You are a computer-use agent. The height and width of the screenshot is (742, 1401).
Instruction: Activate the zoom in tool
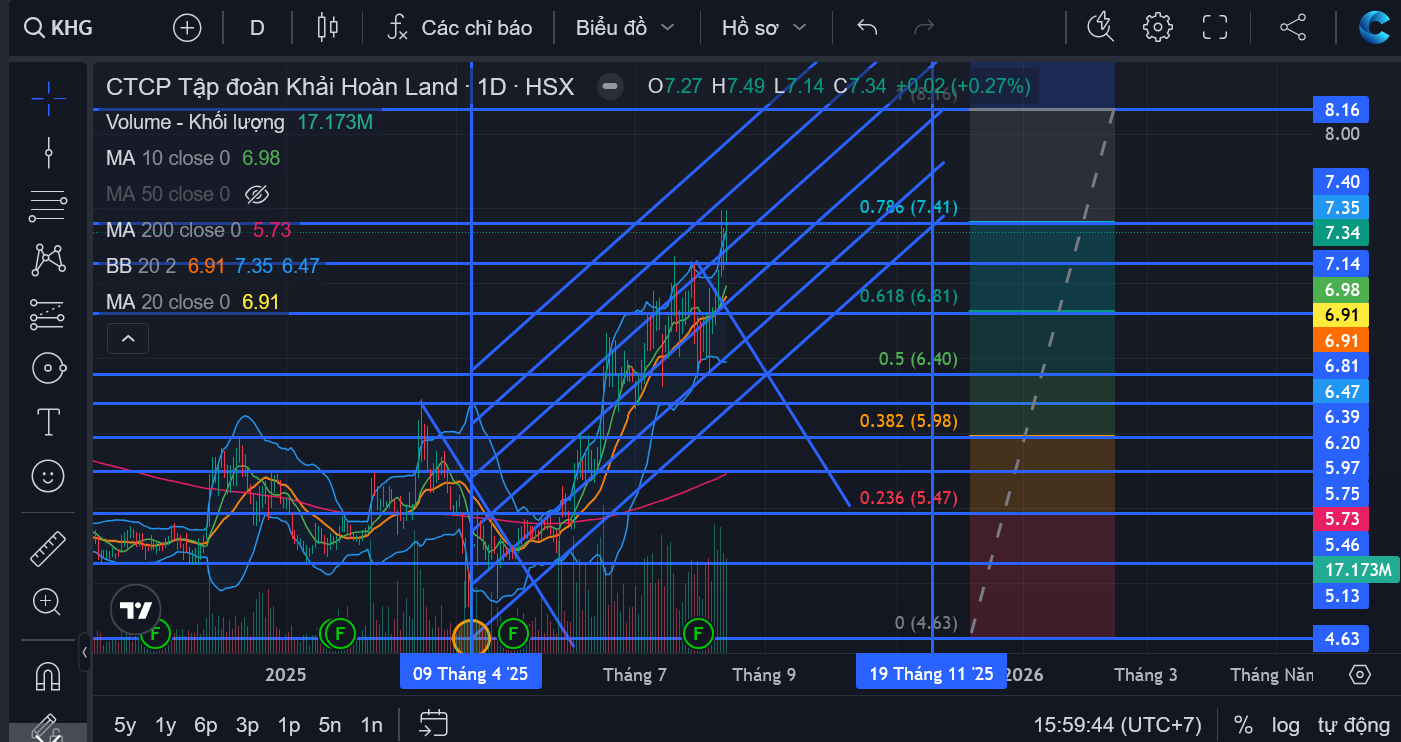[x=48, y=602]
